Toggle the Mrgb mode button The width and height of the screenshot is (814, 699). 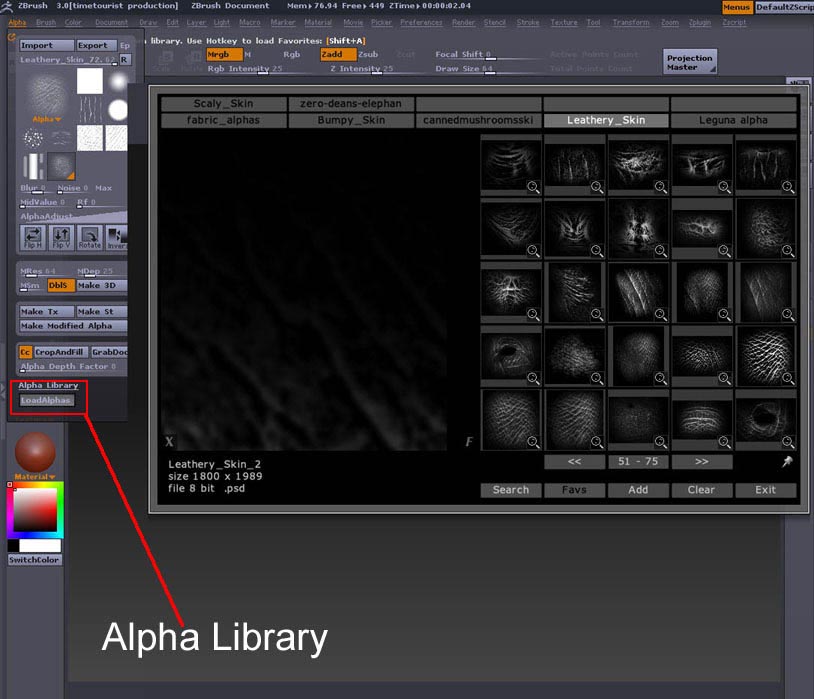[x=223, y=55]
